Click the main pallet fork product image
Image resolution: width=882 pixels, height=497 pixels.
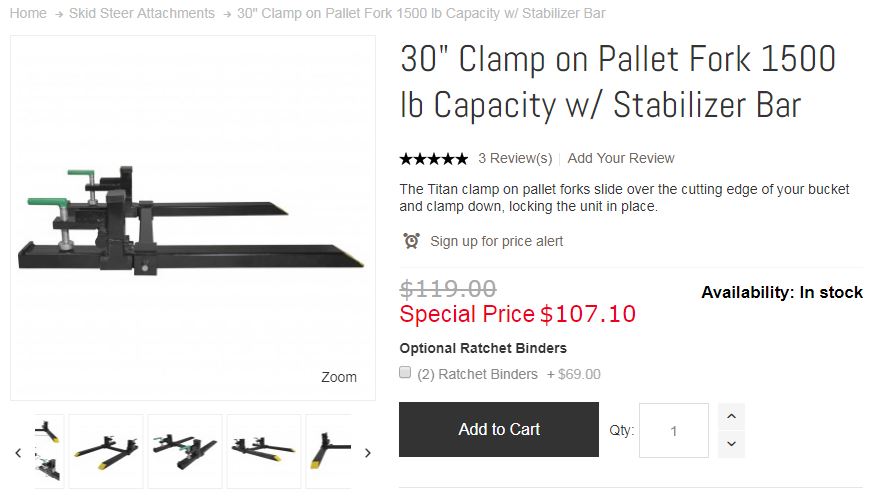pyautogui.click(x=193, y=218)
